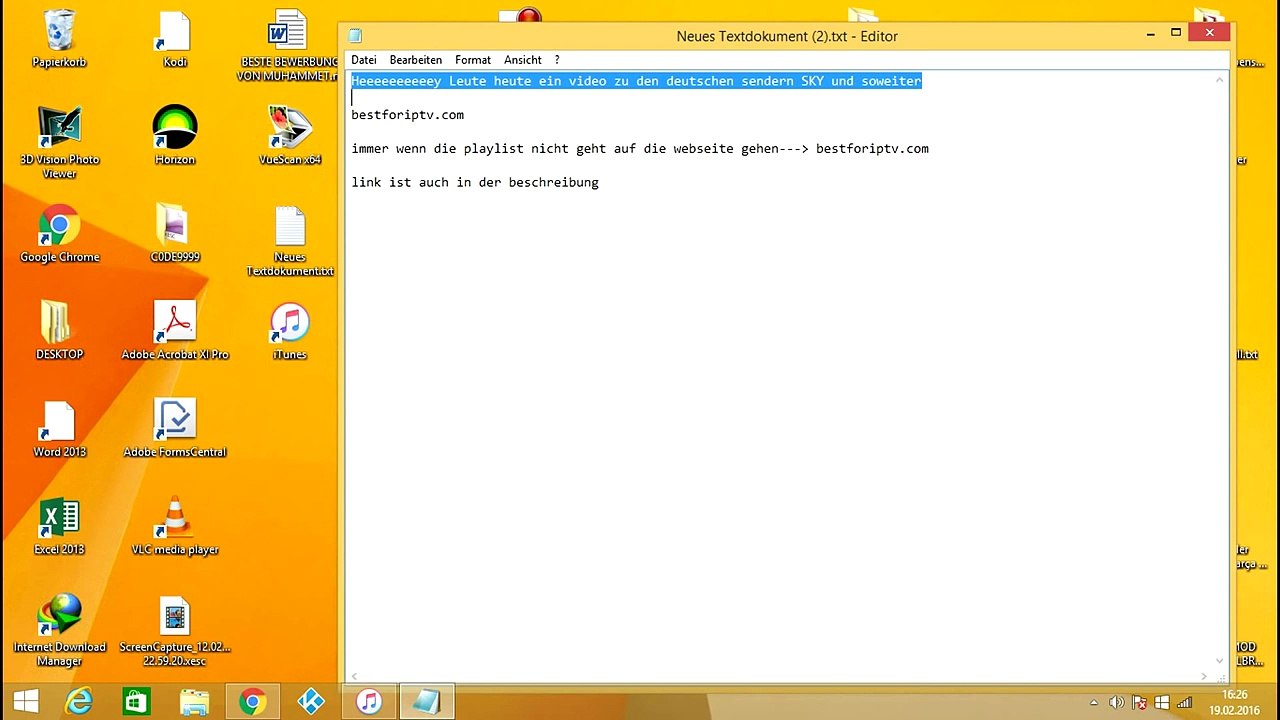Image resolution: width=1280 pixels, height=720 pixels.
Task: Select the VueScan x64 shortcut
Action: point(290,135)
